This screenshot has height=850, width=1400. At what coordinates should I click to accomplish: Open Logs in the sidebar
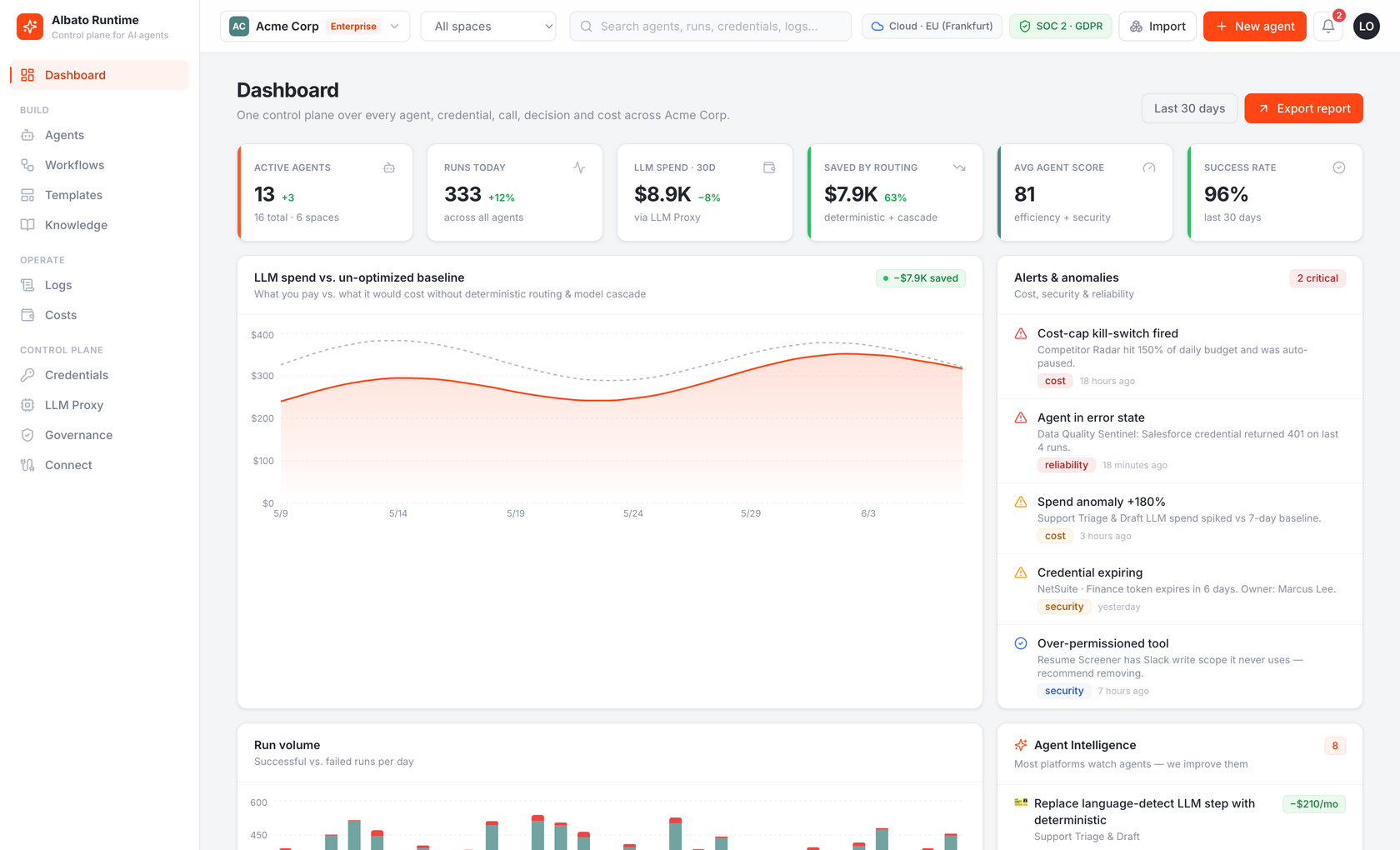[x=100, y=285]
